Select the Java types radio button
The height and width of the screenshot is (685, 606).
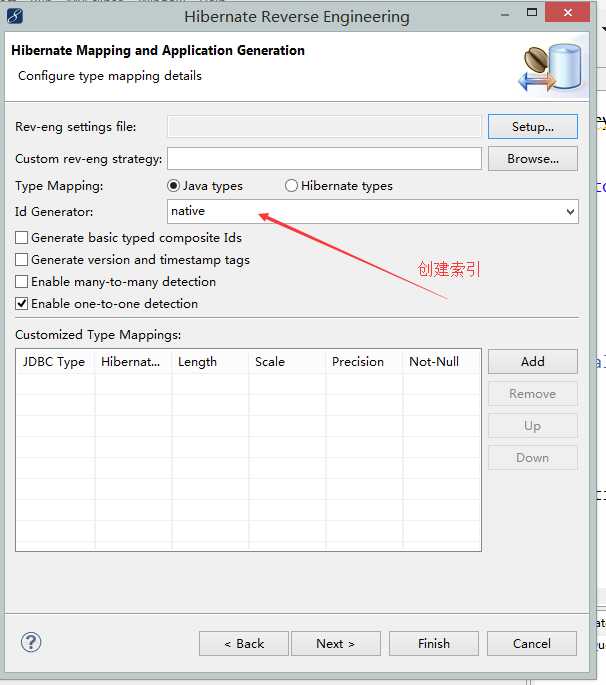[x=173, y=186]
